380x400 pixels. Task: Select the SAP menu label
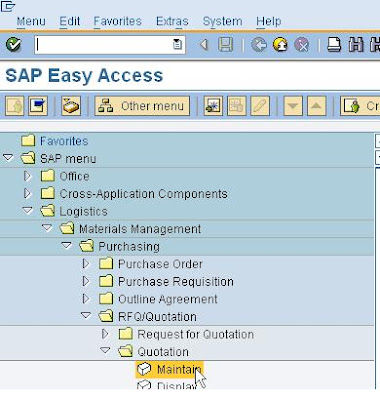pos(68,159)
